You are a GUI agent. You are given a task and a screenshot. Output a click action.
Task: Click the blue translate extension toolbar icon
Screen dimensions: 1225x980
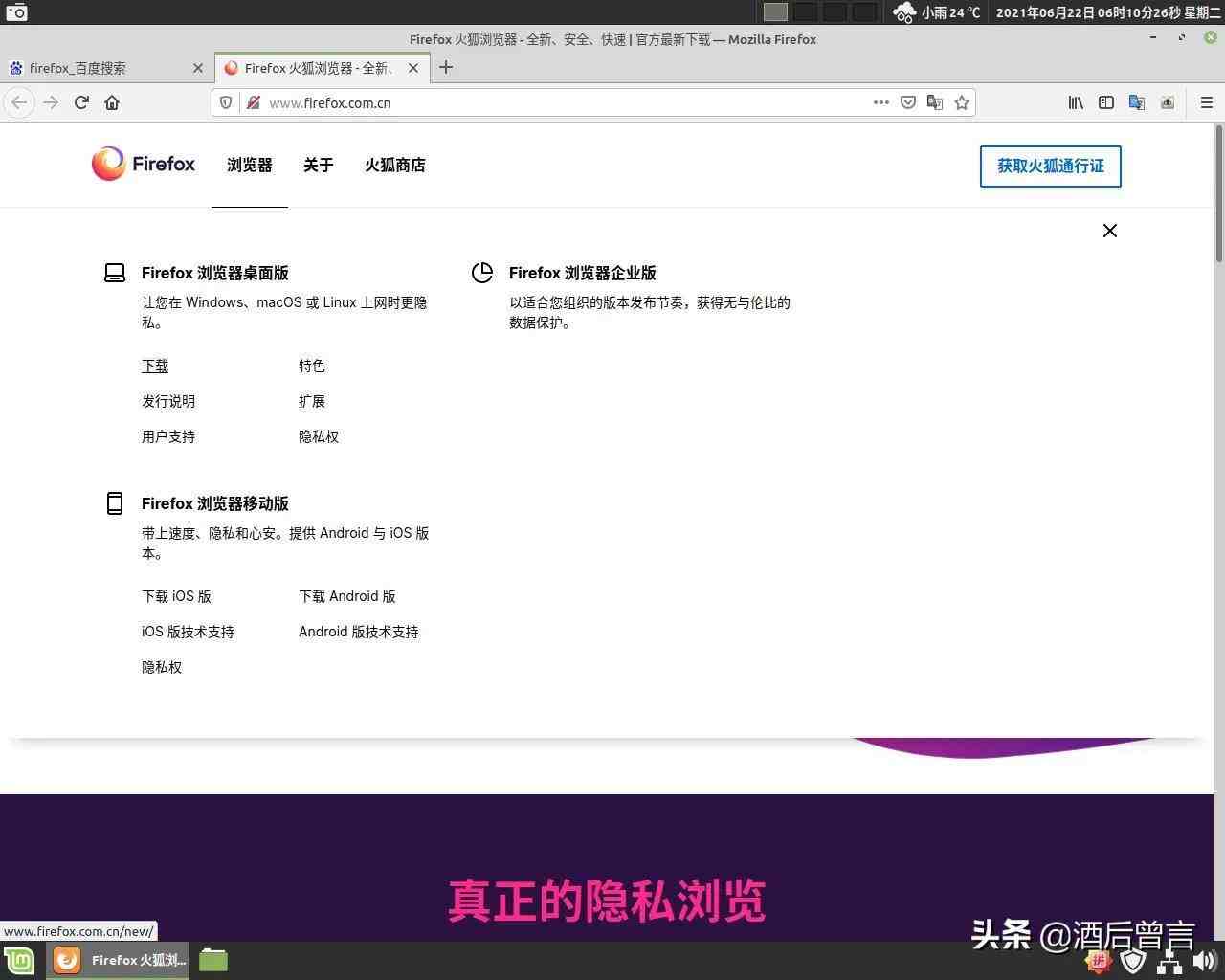(x=1137, y=102)
